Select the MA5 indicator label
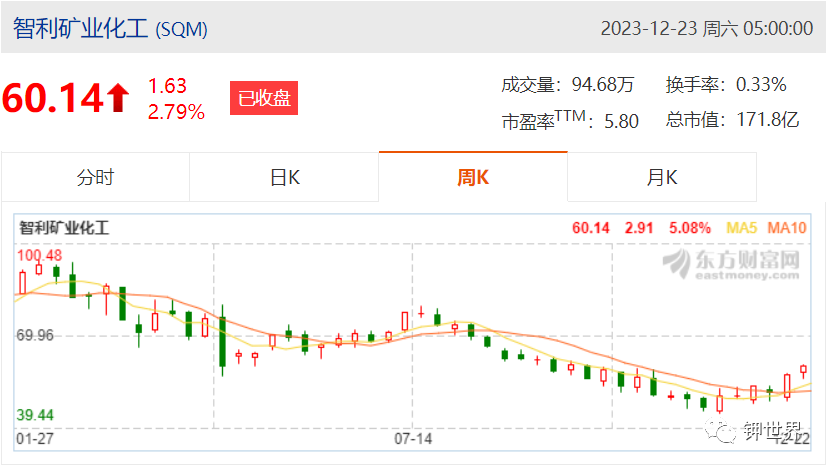 [742, 228]
